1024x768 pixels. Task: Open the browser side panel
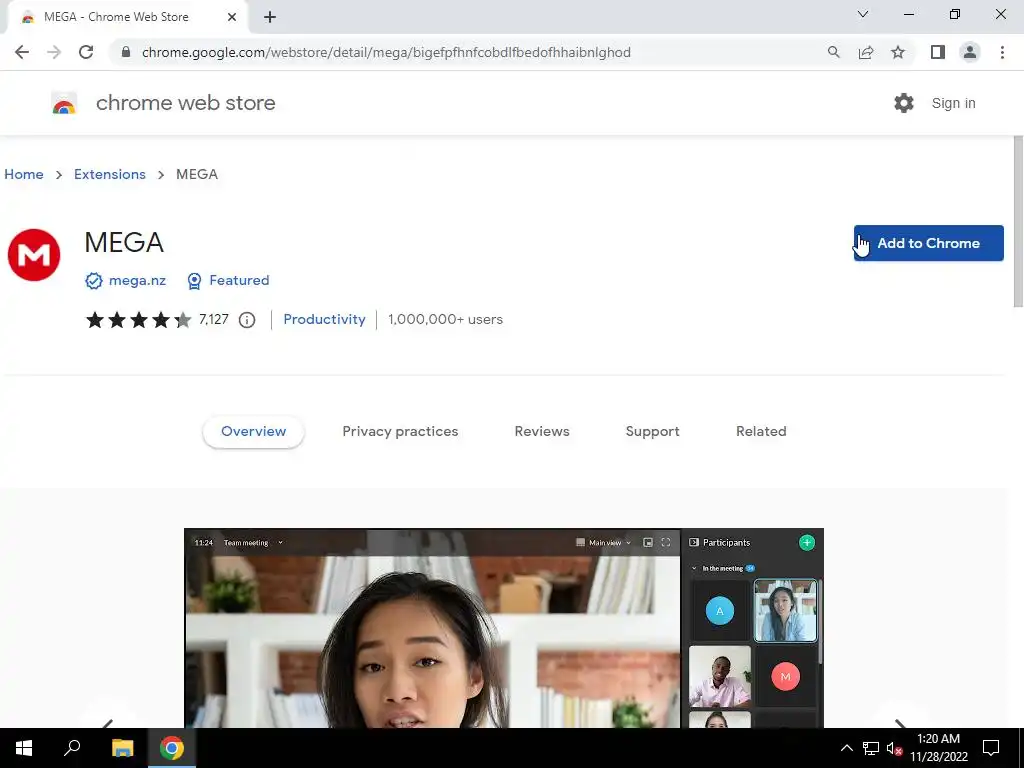(938, 52)
